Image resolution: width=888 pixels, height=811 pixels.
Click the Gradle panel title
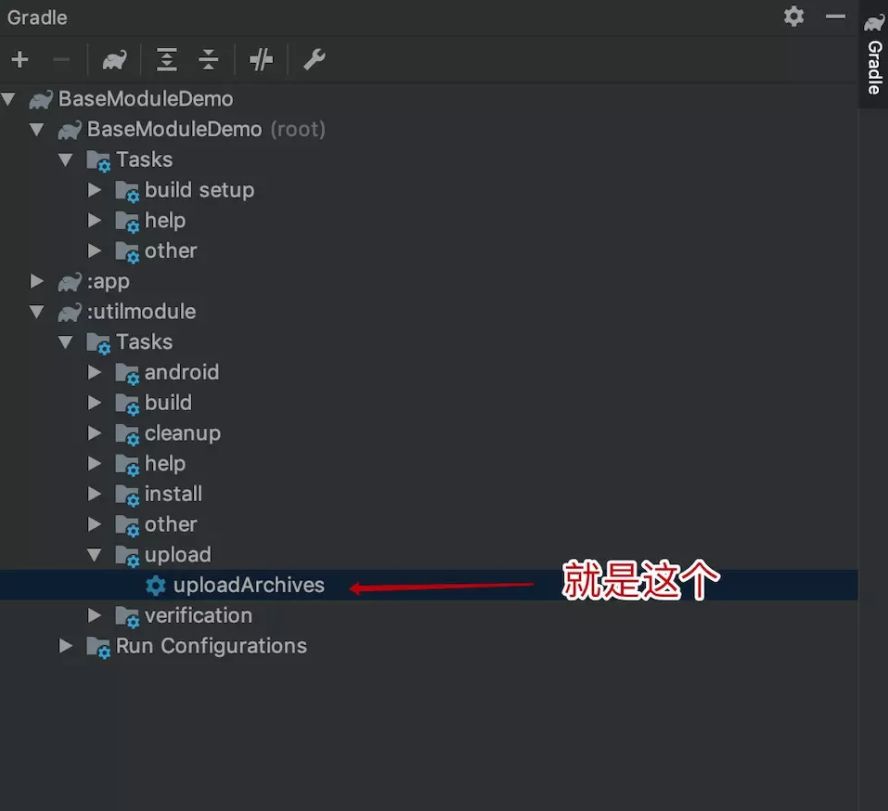(37, 18)
